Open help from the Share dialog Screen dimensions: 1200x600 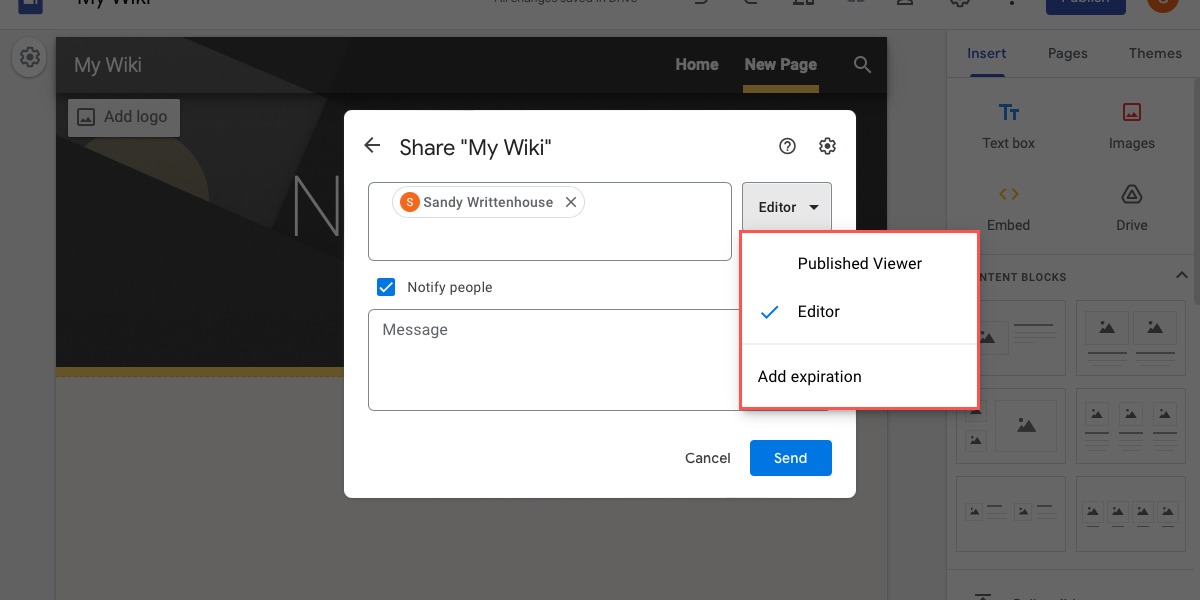pyautogui.click(x=787, y=145)
